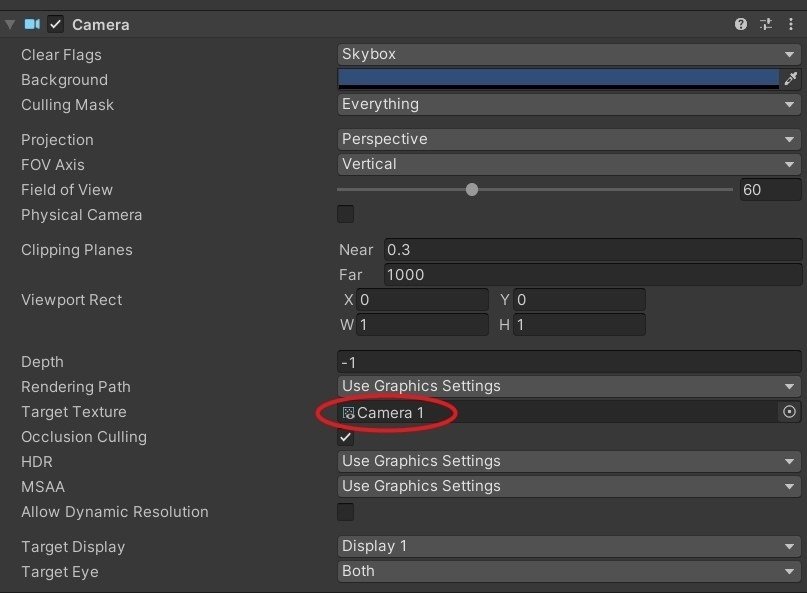
Task: Disable the Camera component checkbox
Action: (56, 24)
